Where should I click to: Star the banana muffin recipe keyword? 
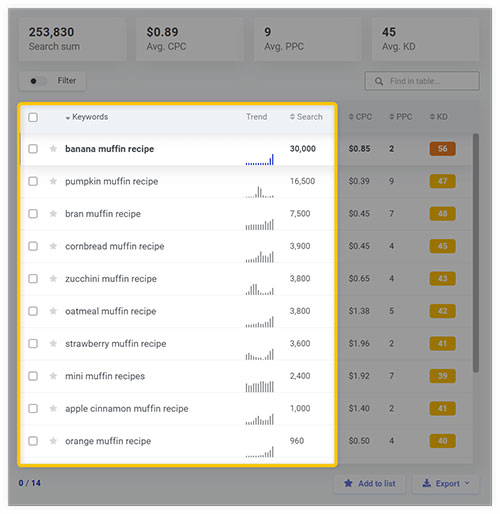[x=53, y=148]
